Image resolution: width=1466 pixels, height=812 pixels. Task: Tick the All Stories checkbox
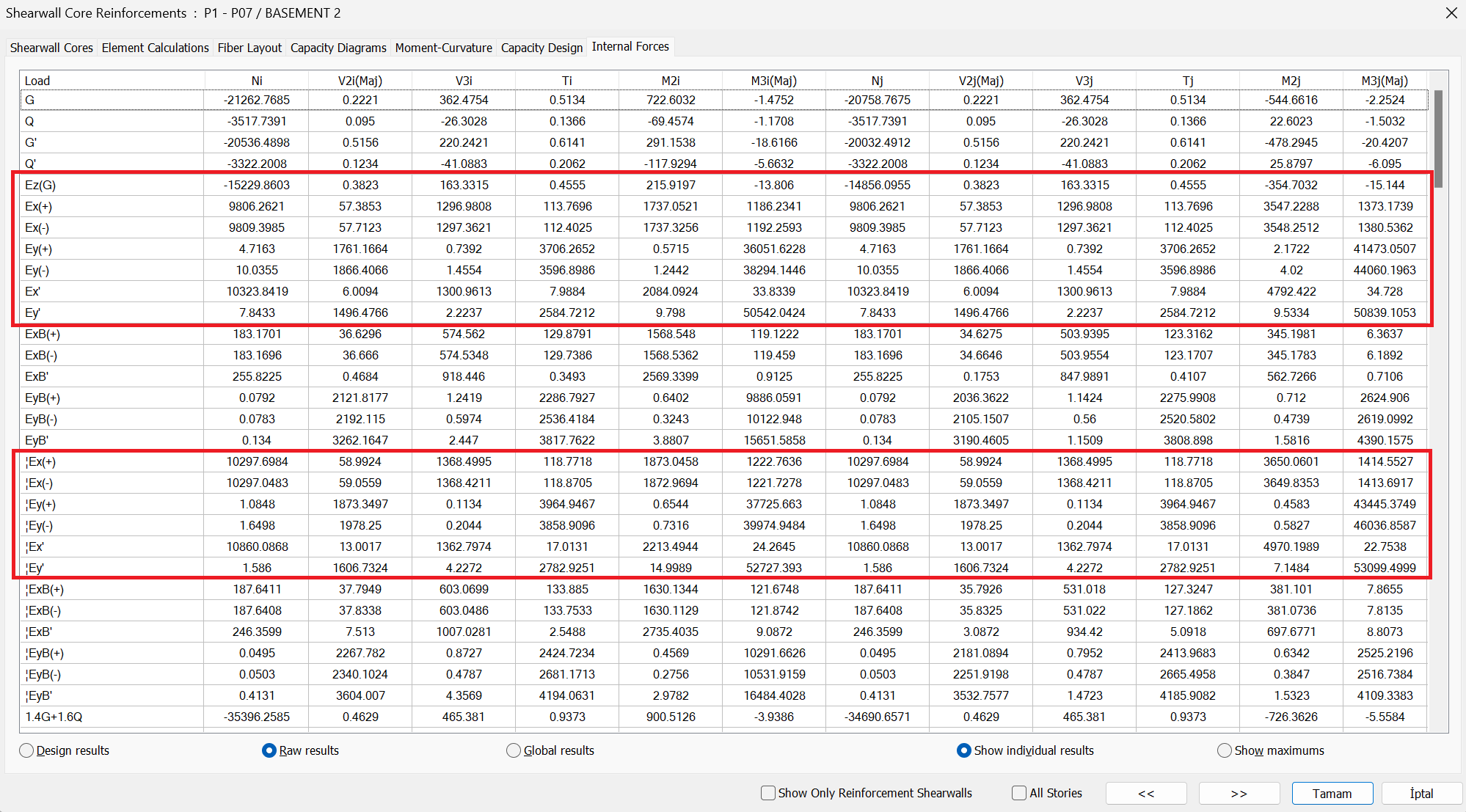tap(1019, 793)
